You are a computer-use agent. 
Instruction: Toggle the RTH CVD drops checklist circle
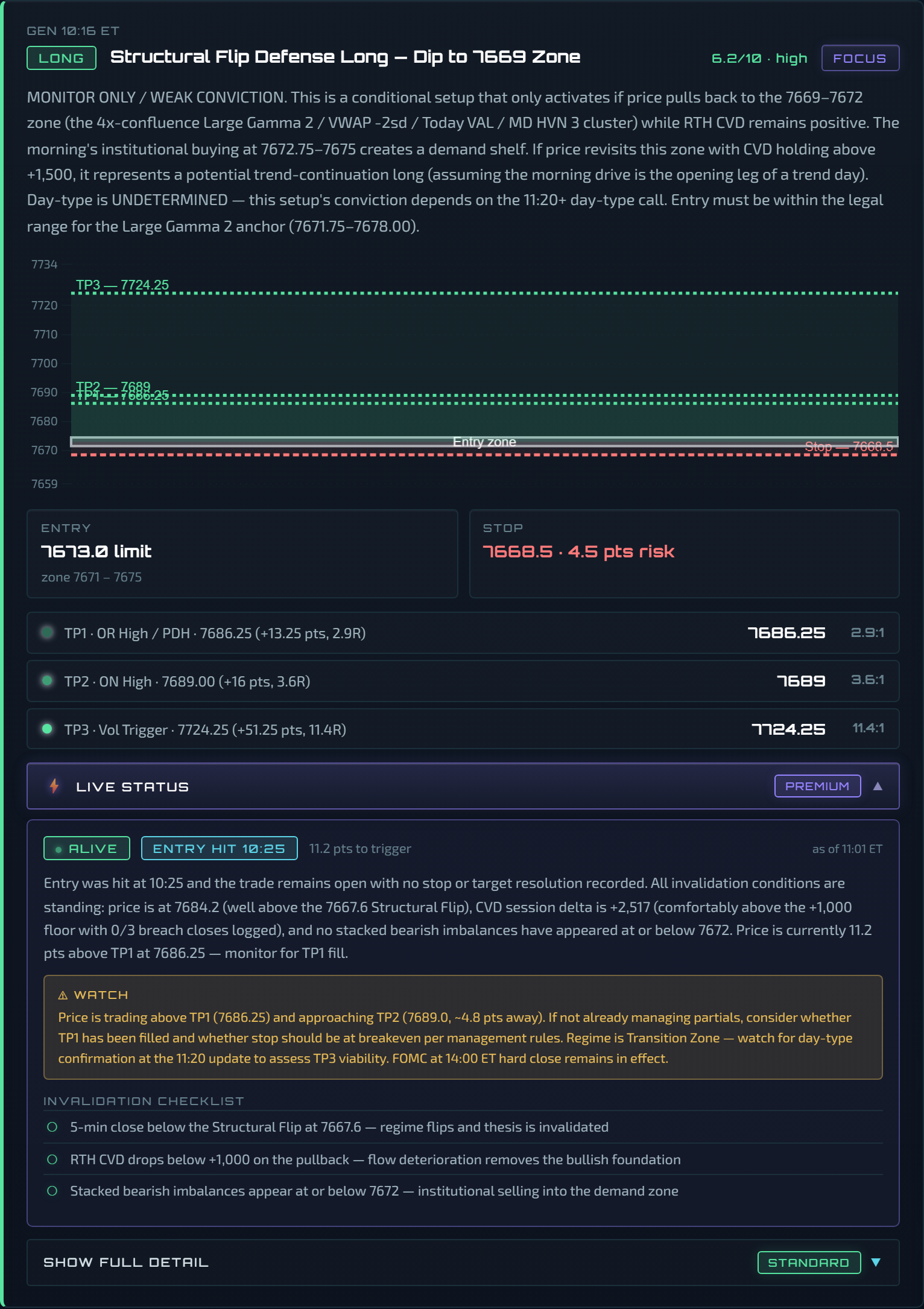pos(52,1159)
